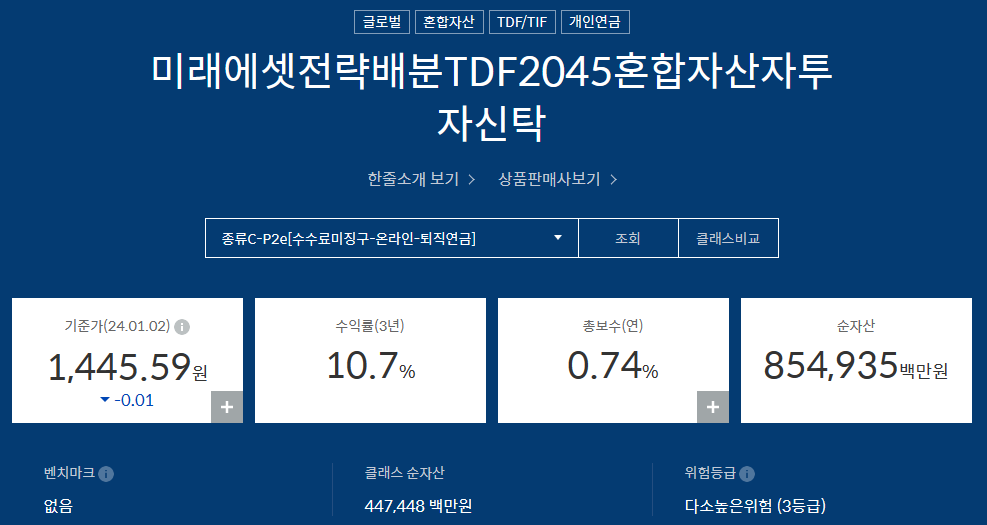Screen dimensions: 987x525
Task: Click the arrow chevron after 상품판매사보기
Action: [x=614, y=179]
